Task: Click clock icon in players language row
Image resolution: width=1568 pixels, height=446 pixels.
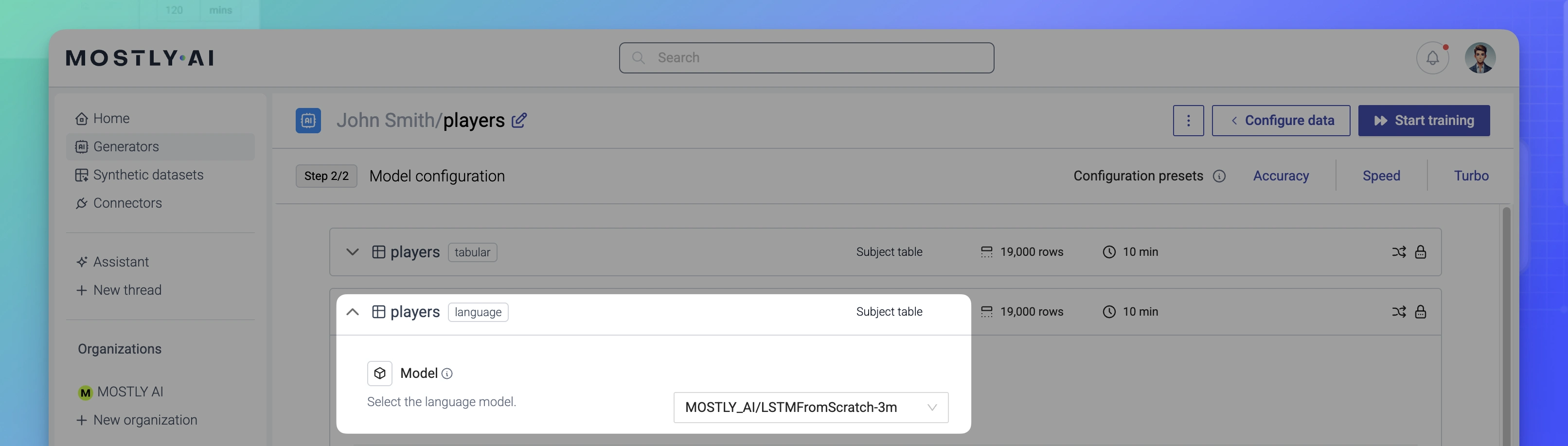Action: click(1109, 312)
